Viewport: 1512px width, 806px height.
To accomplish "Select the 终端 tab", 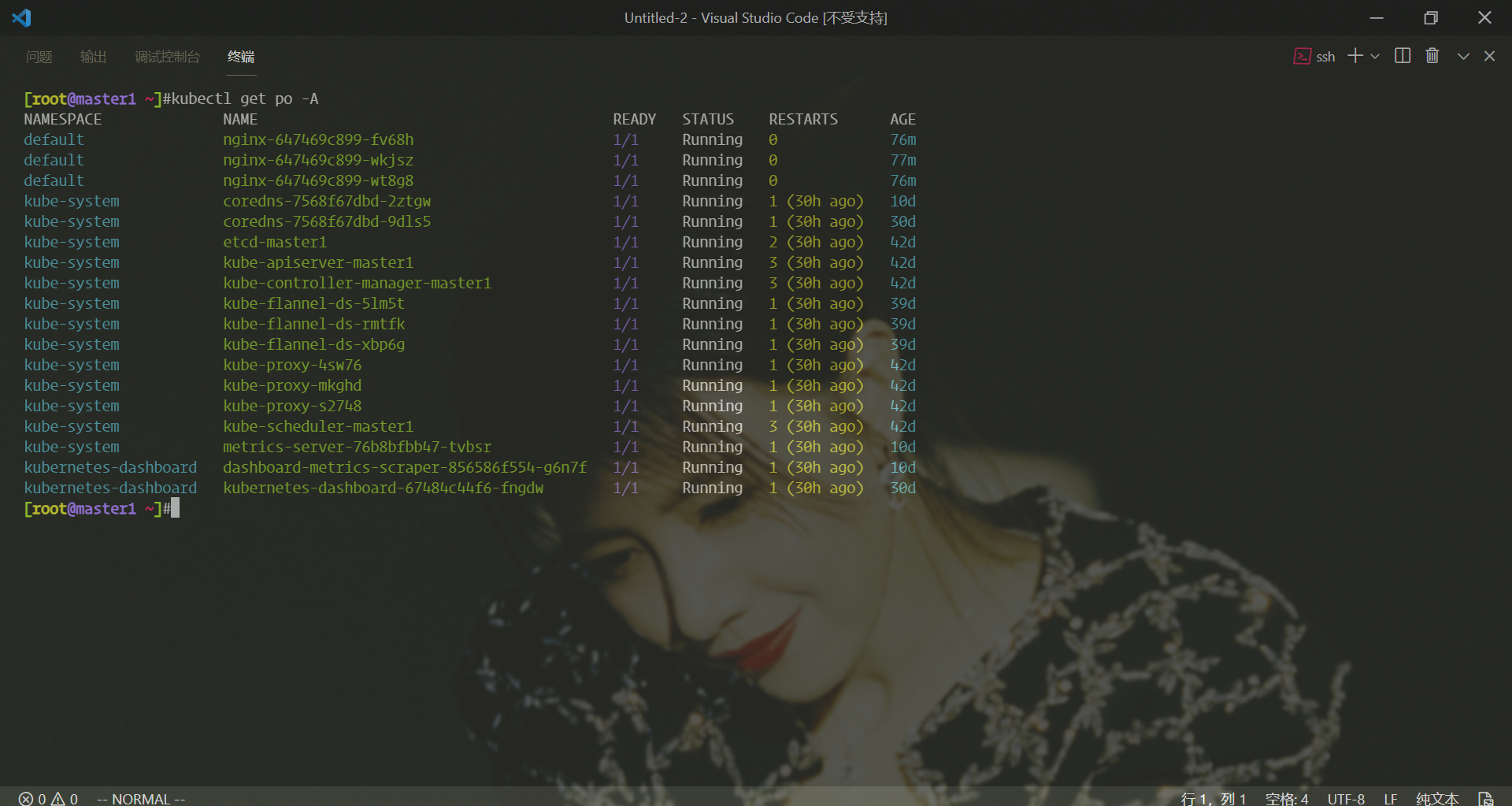I will pos(241,57).
